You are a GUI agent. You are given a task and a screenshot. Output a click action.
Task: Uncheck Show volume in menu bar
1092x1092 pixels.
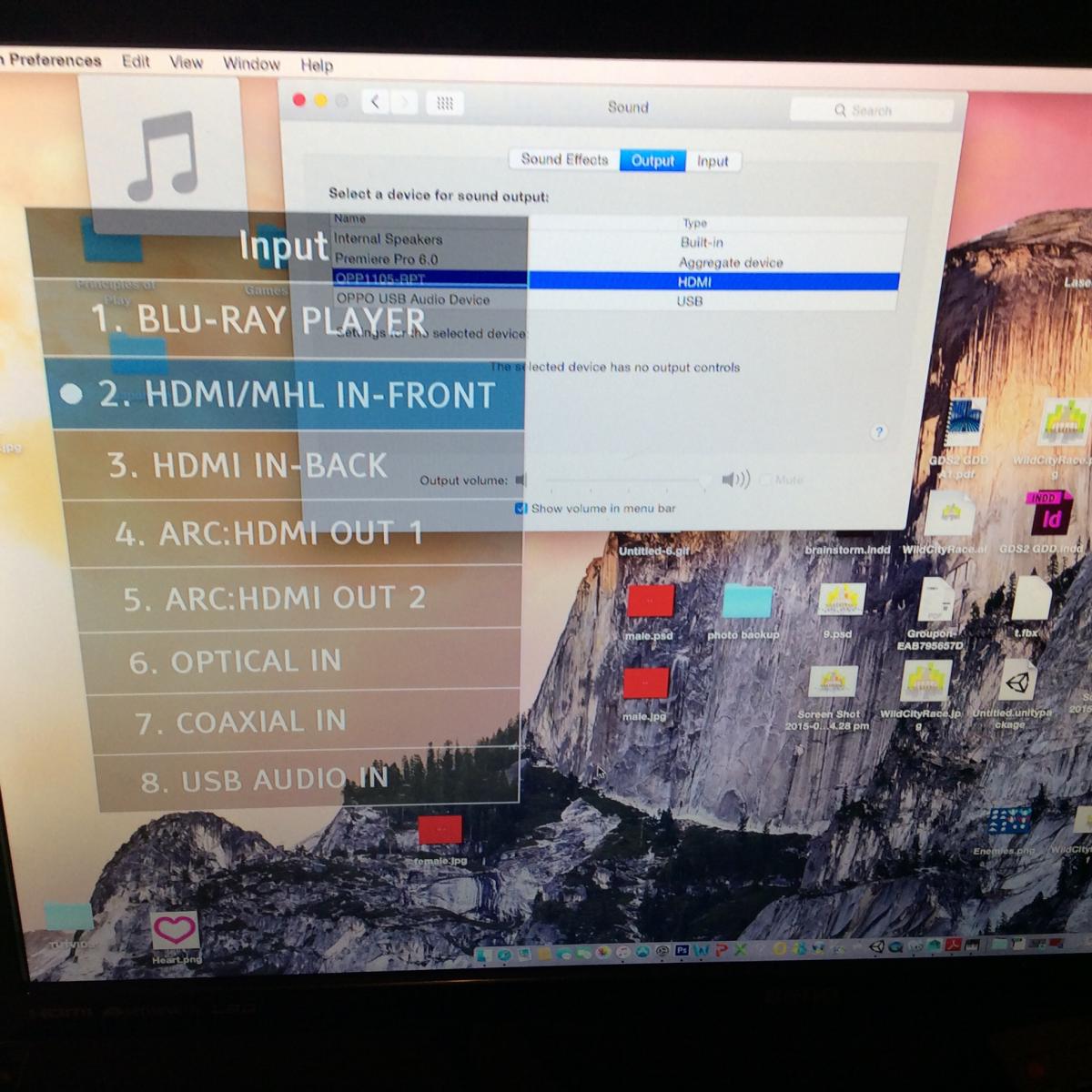pyautogui.click(x=521, y=509)
